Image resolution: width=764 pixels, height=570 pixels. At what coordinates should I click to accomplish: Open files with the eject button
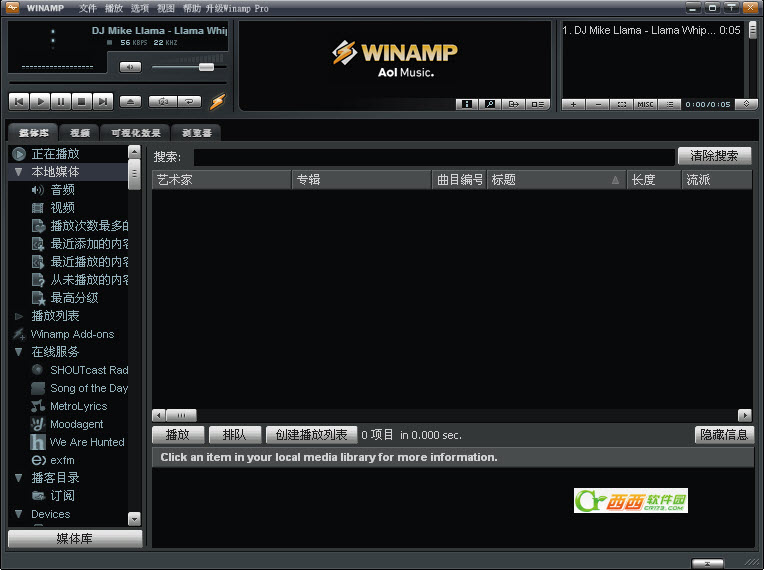[x=130, y=101]
